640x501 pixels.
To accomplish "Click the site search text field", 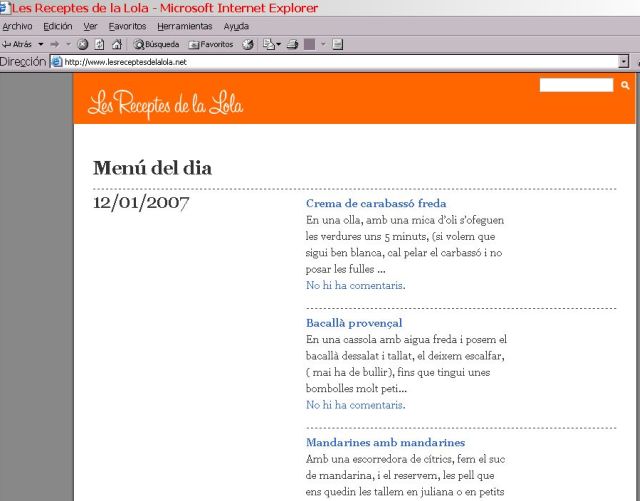I will (x=576, y=86).
